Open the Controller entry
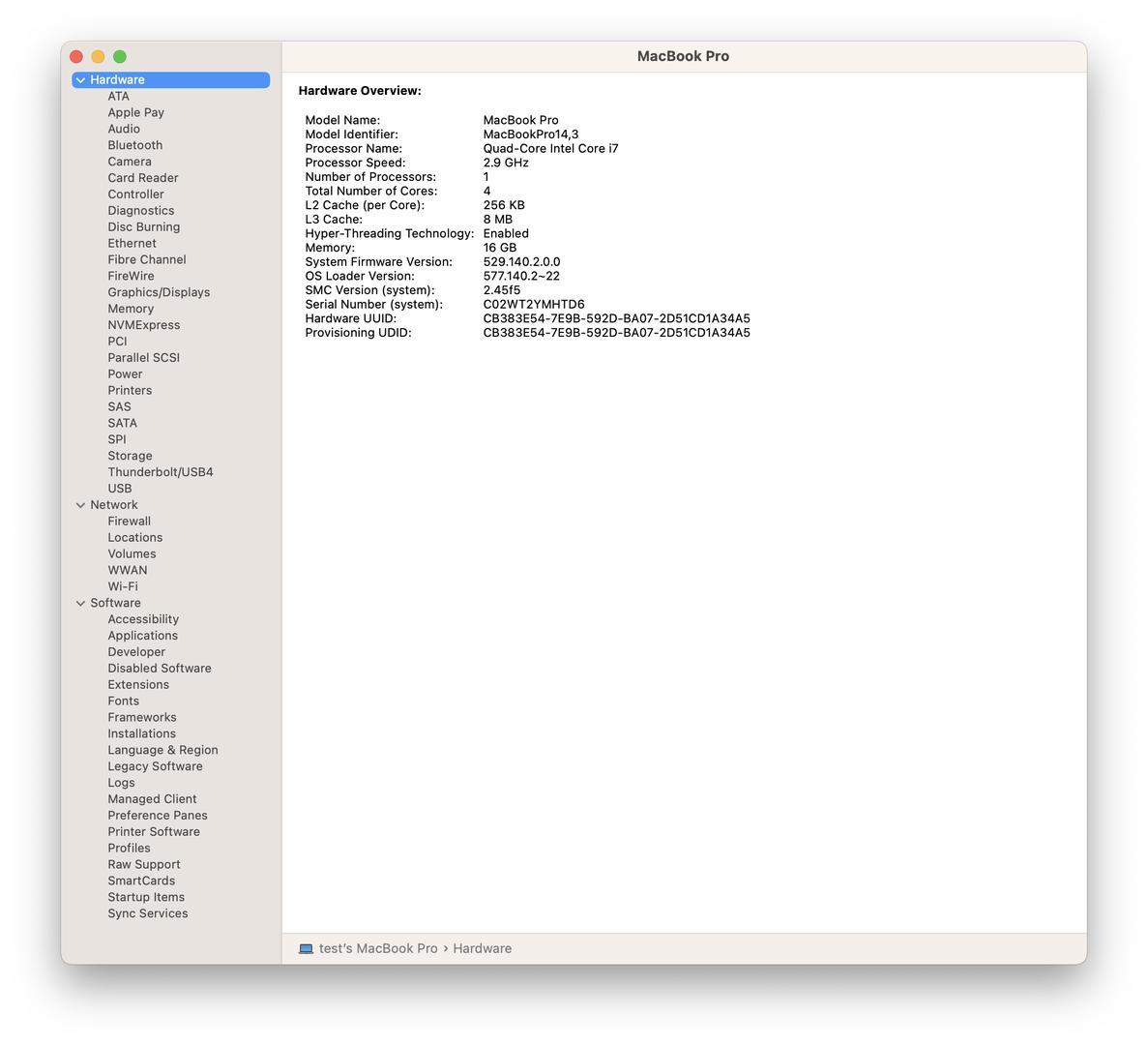Screen dimensions: 1148x1045 (x=135, y=194)
